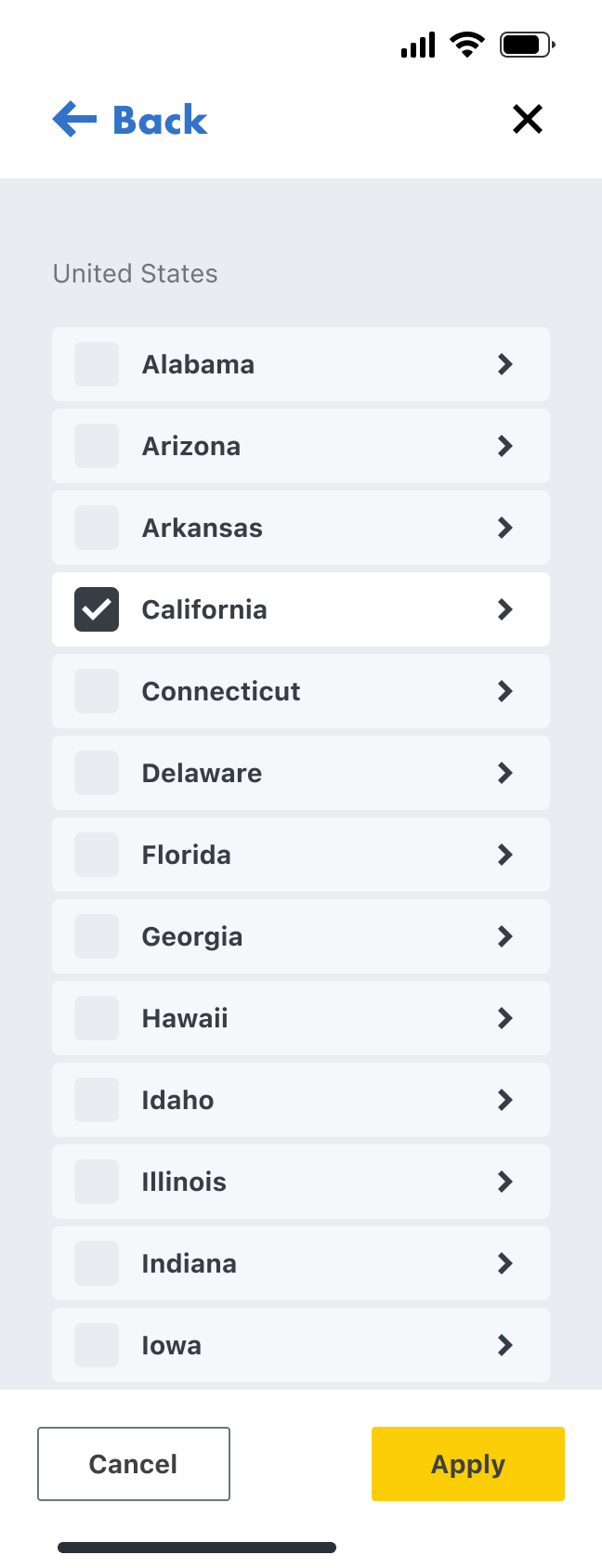Screen dimensions: 602x1568
Task: Show Illinois details using right chevron
Action: click(505, 1182)
